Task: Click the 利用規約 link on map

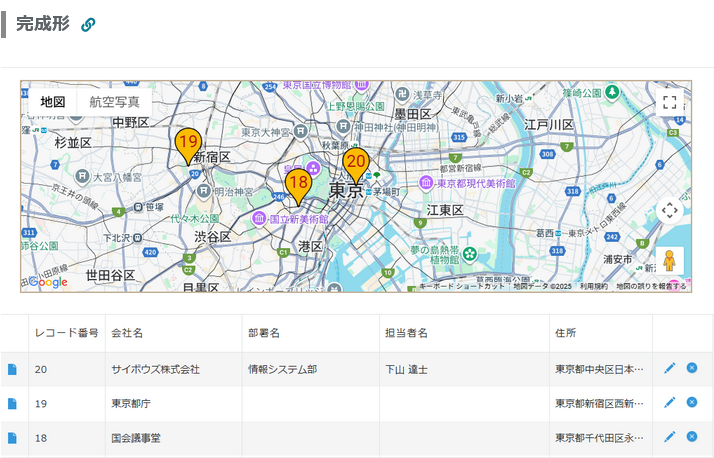Action: [594, 286]
